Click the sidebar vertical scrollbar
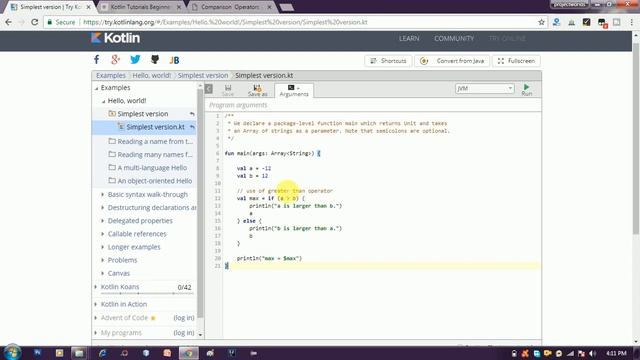This screenshot has width=640, height=360. pyautogui.click(x=200, y=204)
